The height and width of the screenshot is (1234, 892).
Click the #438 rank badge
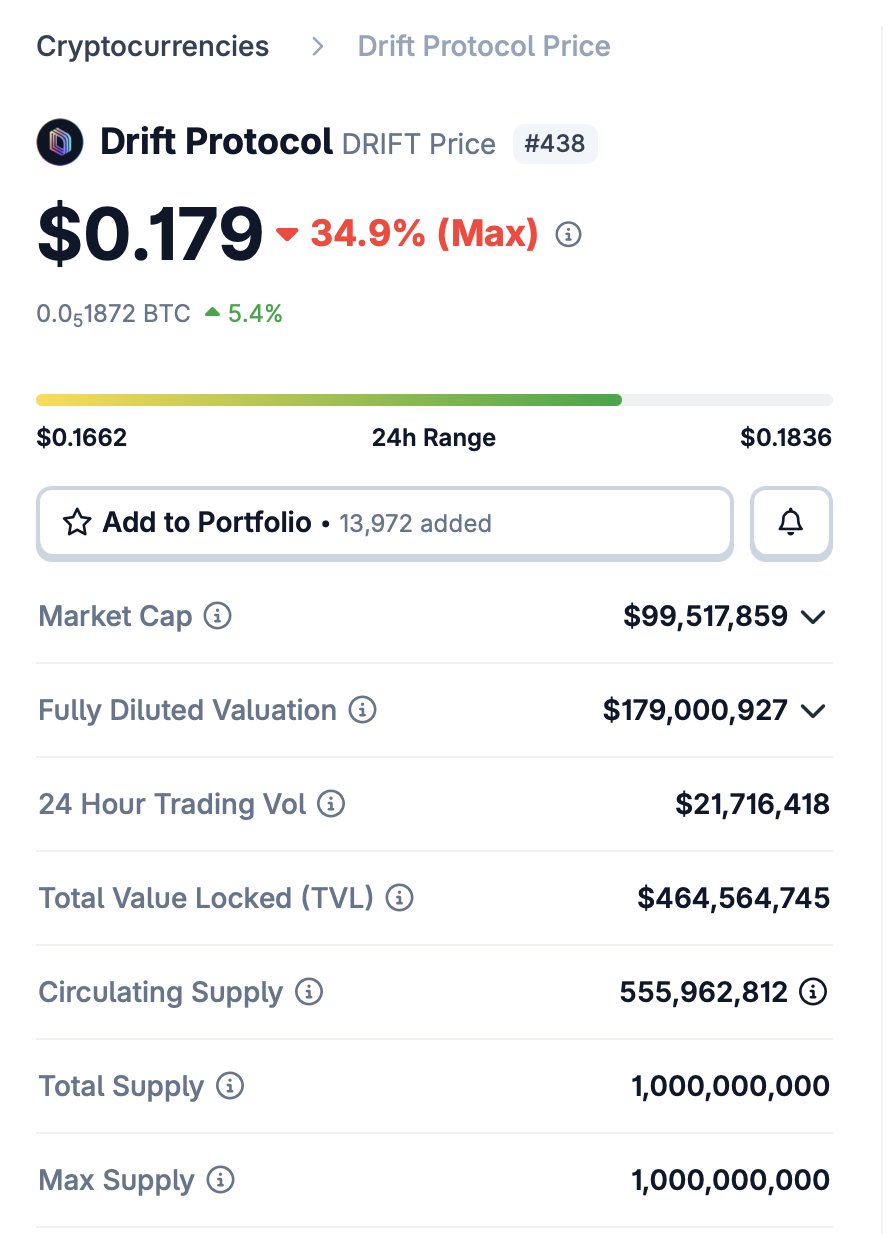pos(555,143)
